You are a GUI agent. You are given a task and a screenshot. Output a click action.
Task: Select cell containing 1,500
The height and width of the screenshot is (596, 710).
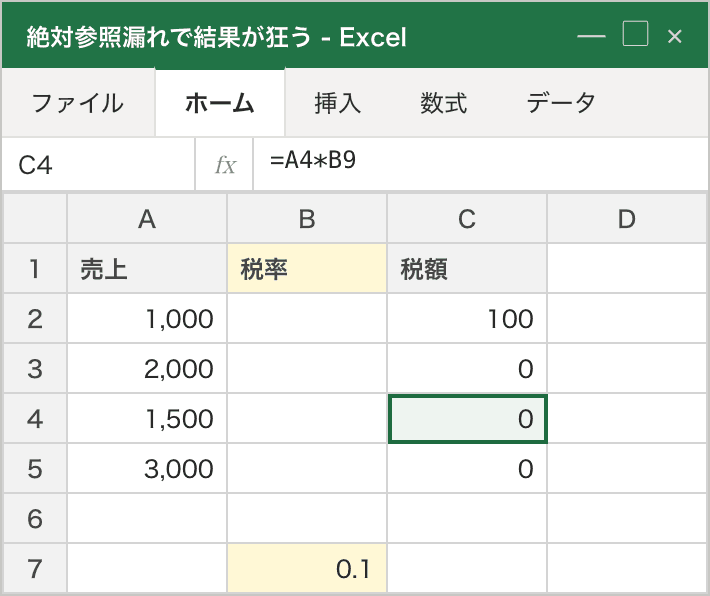(x=147, y=418)
